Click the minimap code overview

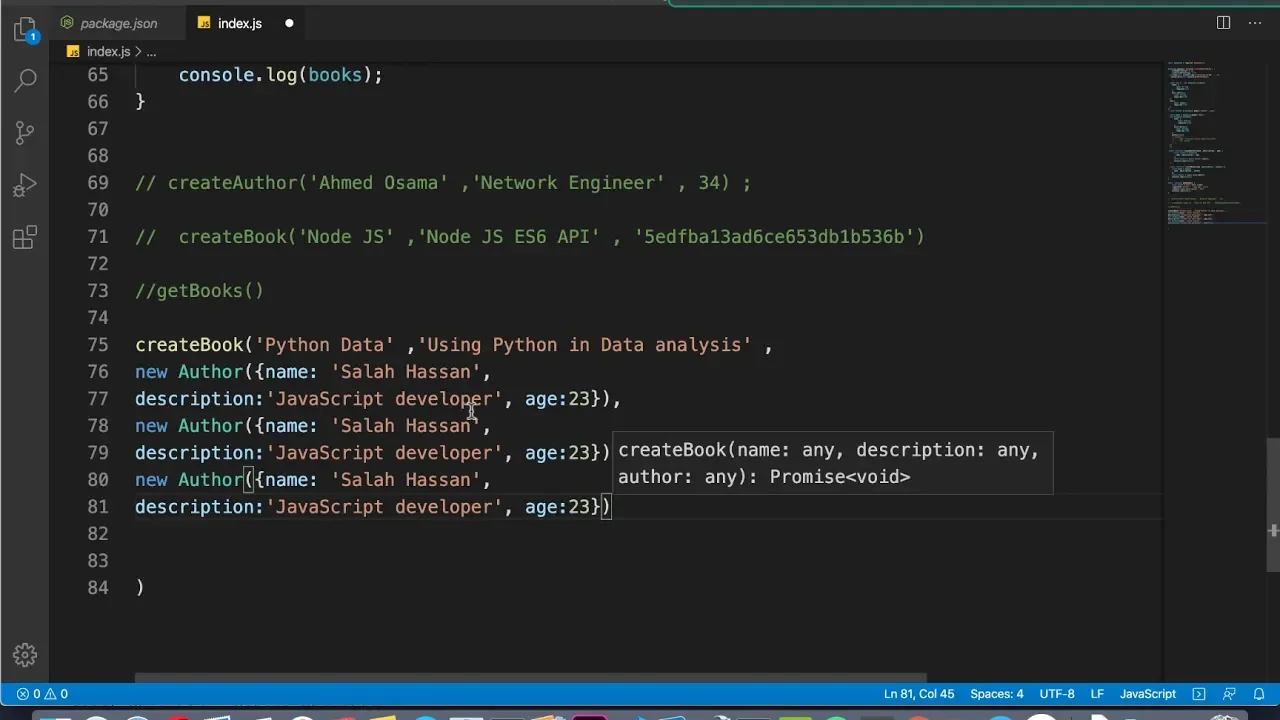click(1205, 140)
